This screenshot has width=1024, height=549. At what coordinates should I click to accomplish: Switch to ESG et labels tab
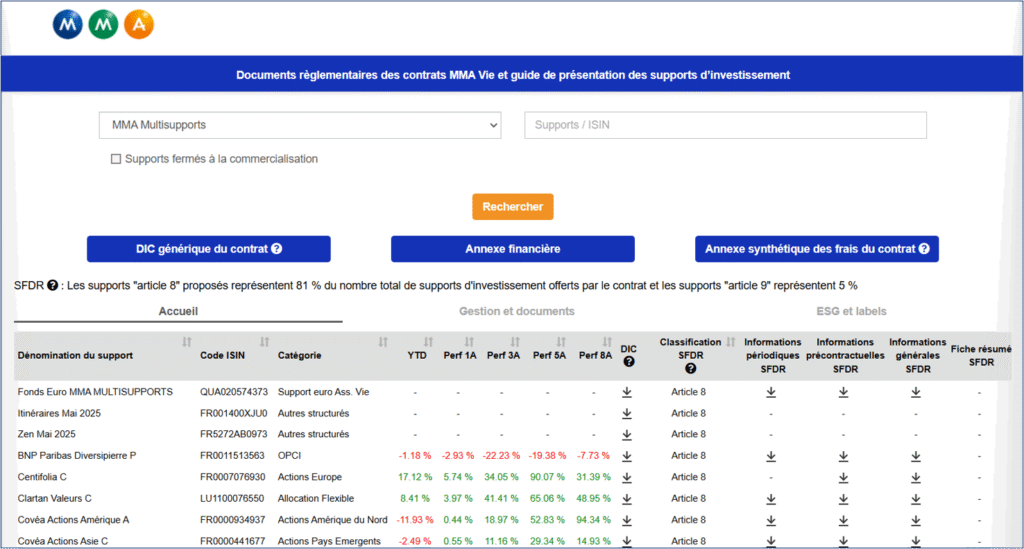[851, 311]
